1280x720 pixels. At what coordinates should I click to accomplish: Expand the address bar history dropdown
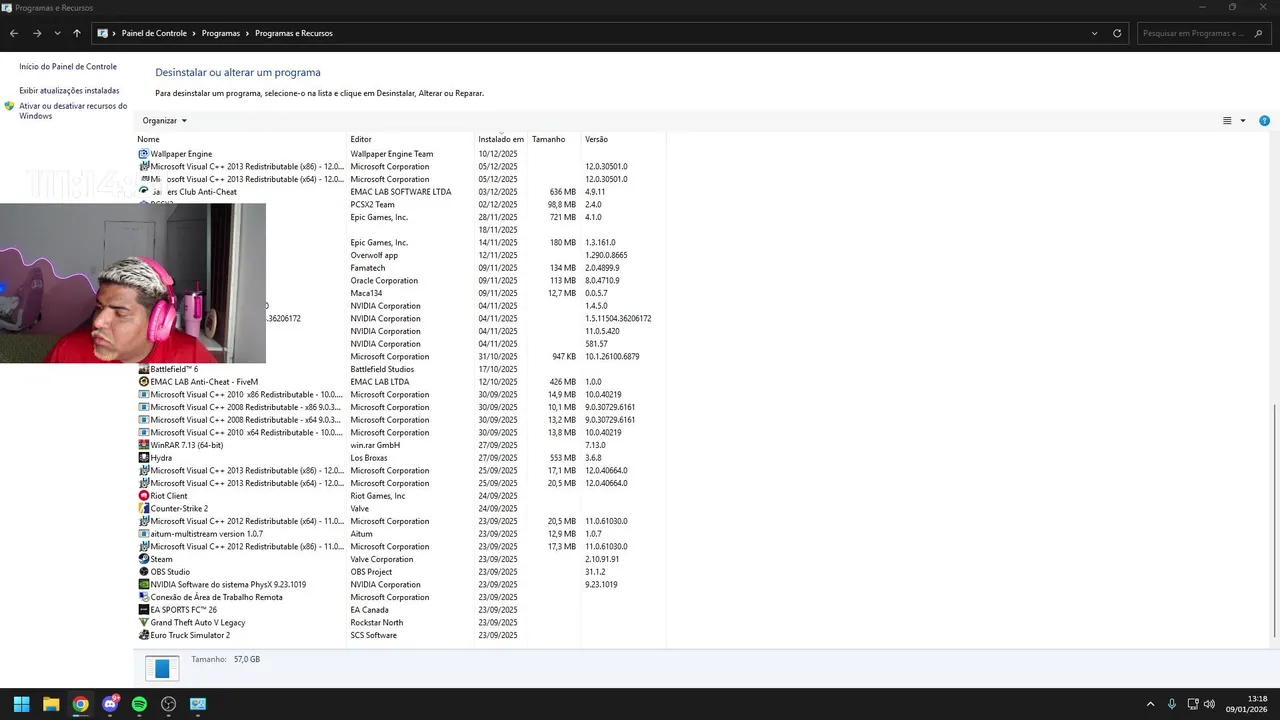click(1094, 33)
